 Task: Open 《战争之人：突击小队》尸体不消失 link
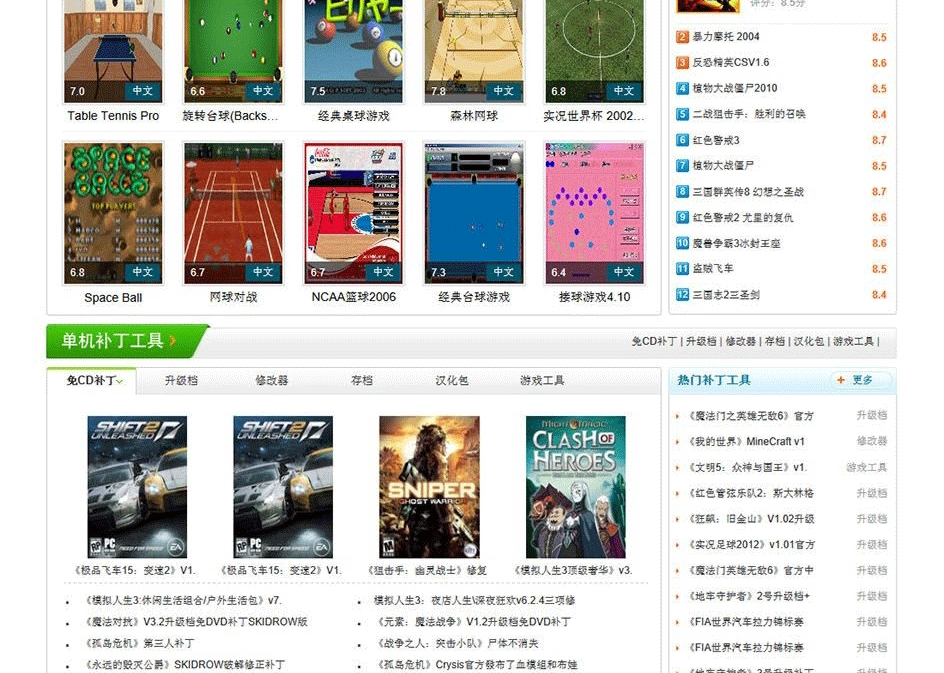point(456,644)
